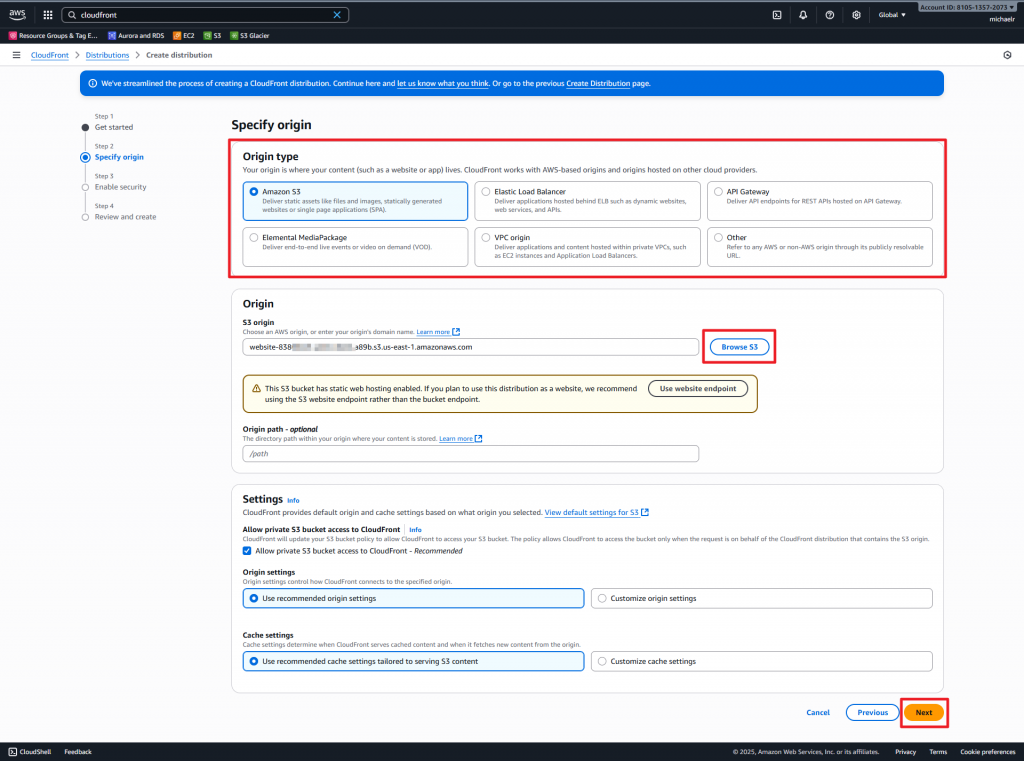The width and height of the screenshot is (1024, 761).
Task: Open Info link beside Allow private S3 access
Action: click(415, 530)
